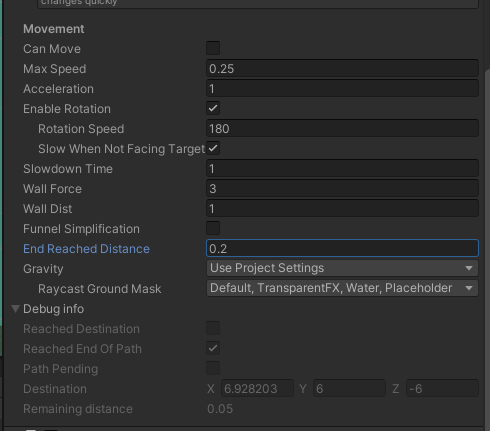Click the End Reached Distance field
The image size is (490, 431).
click(342, 248)
